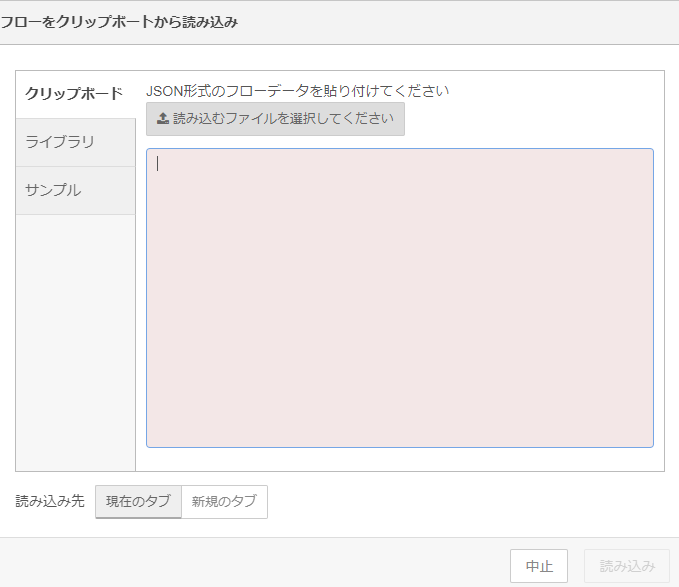This screenshot has height=587, width=679.
Task: Click the bottom of the JSON text area
Action: coord(400,435)
